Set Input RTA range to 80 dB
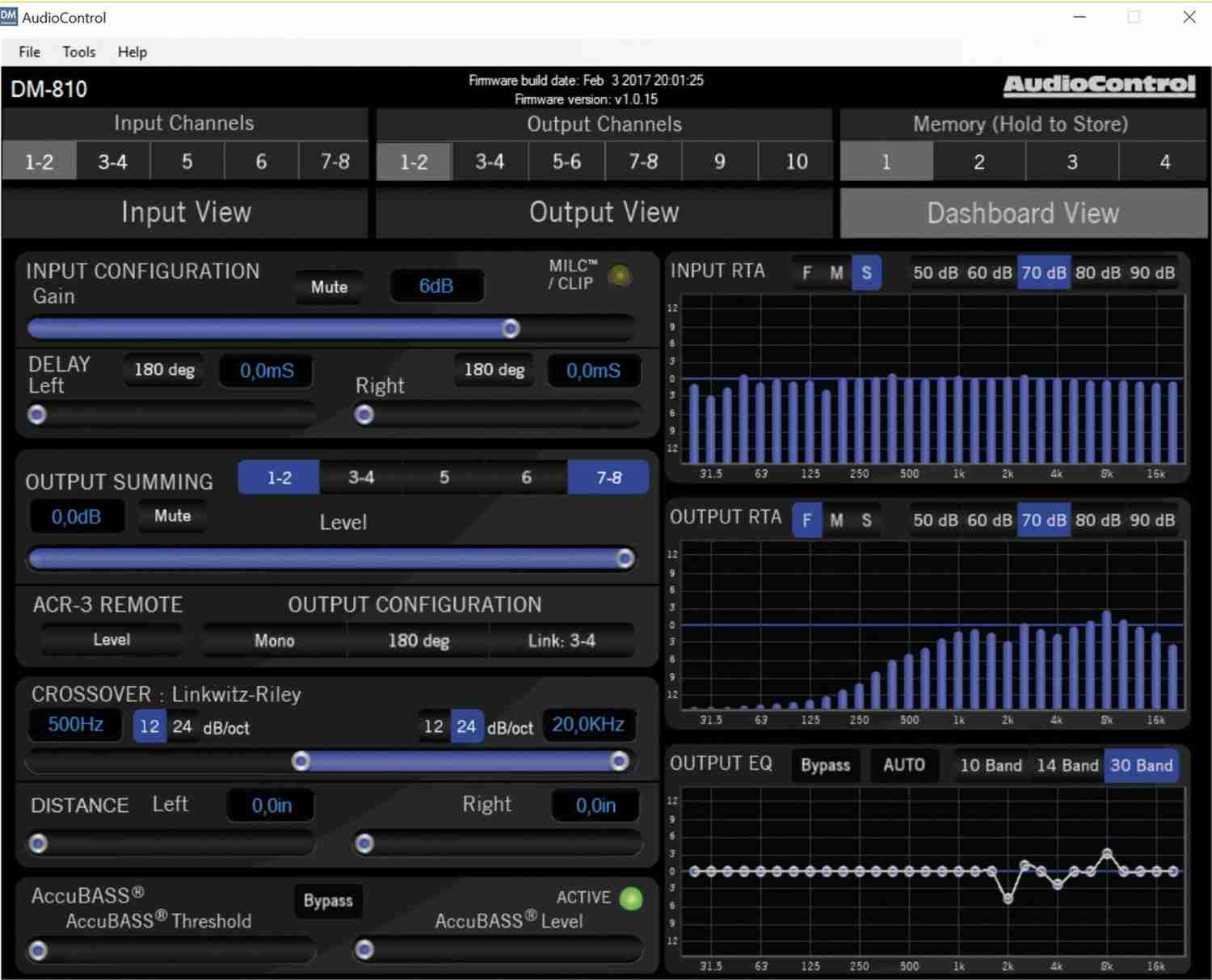The width and height of the screenshot is (1212, 980). [x=1097, y=273]
